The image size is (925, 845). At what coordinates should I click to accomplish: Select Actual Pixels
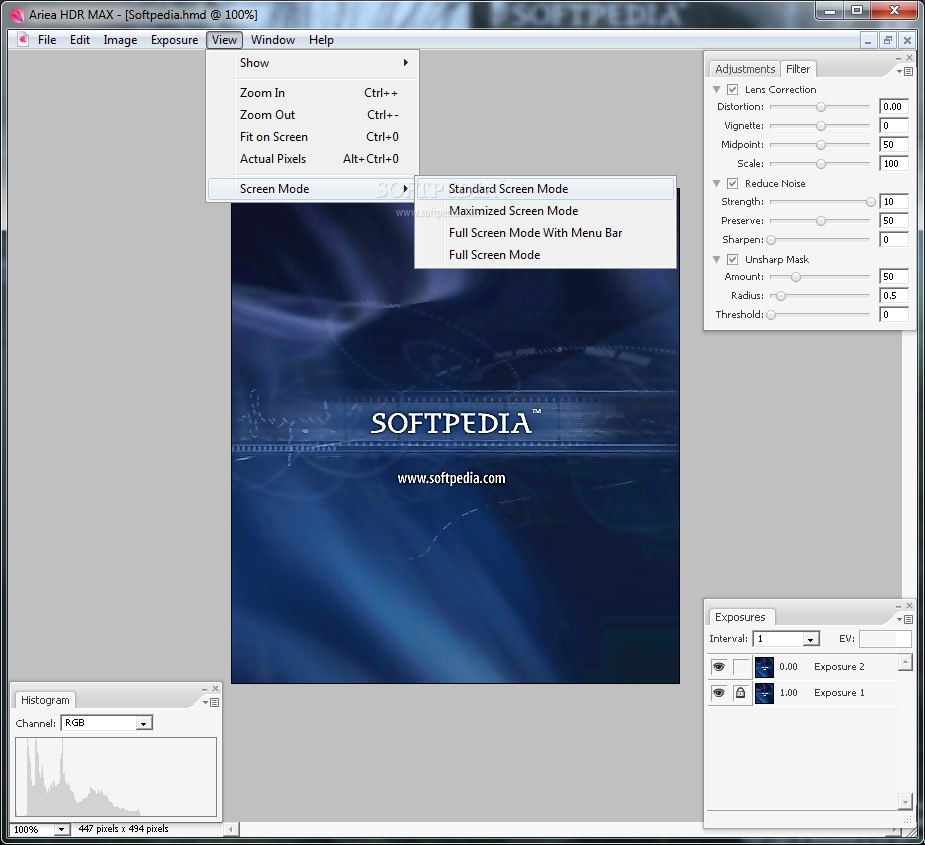pos(313,159)
